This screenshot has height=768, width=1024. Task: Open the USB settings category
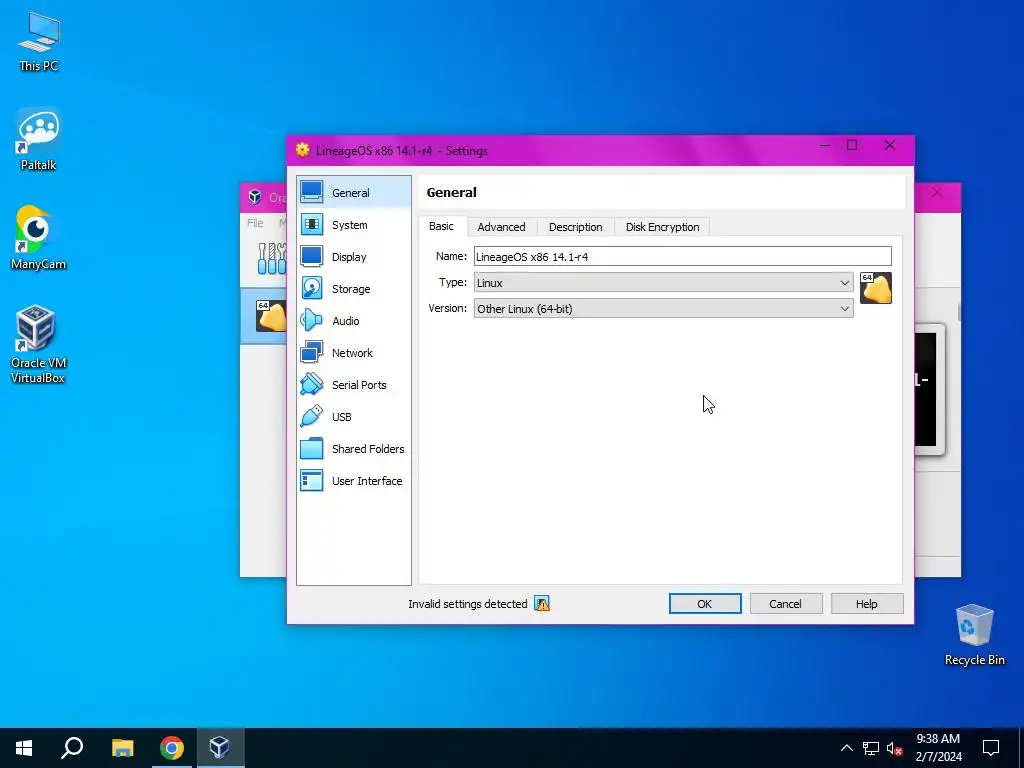(x=353, y=417)
